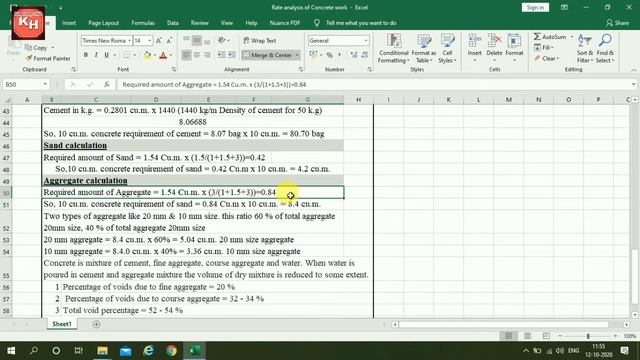Open the Format cells menu
This screenshot has width=640, height=360.
[x=514, y=49]
